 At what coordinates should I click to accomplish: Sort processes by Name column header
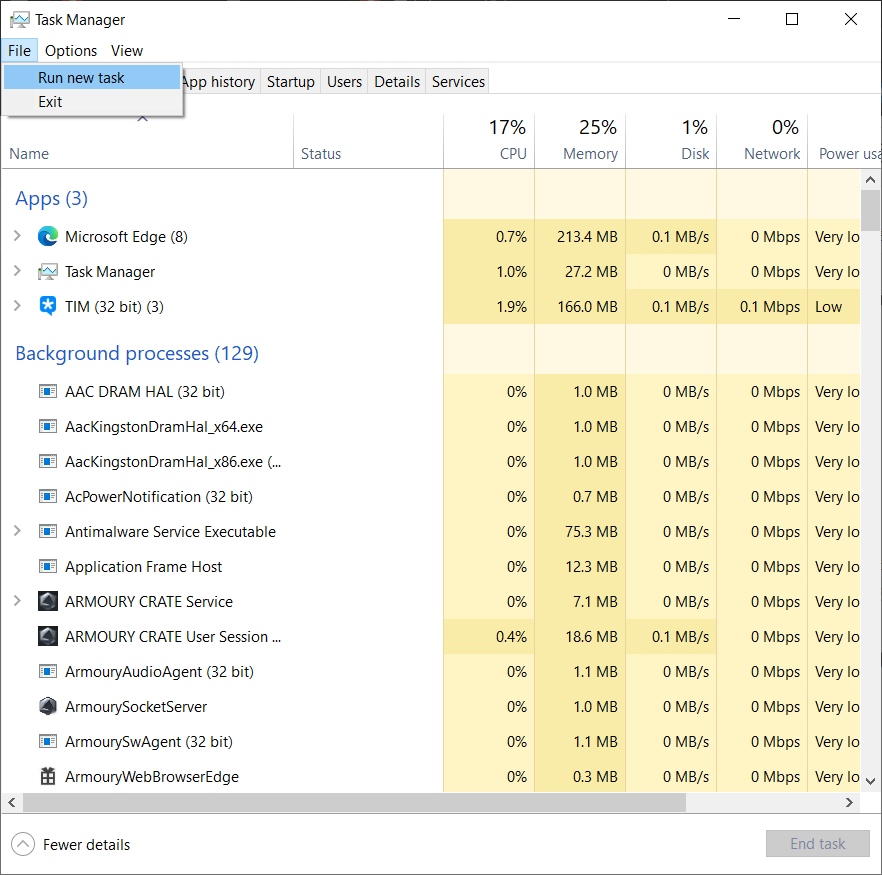tap(147, 141)
